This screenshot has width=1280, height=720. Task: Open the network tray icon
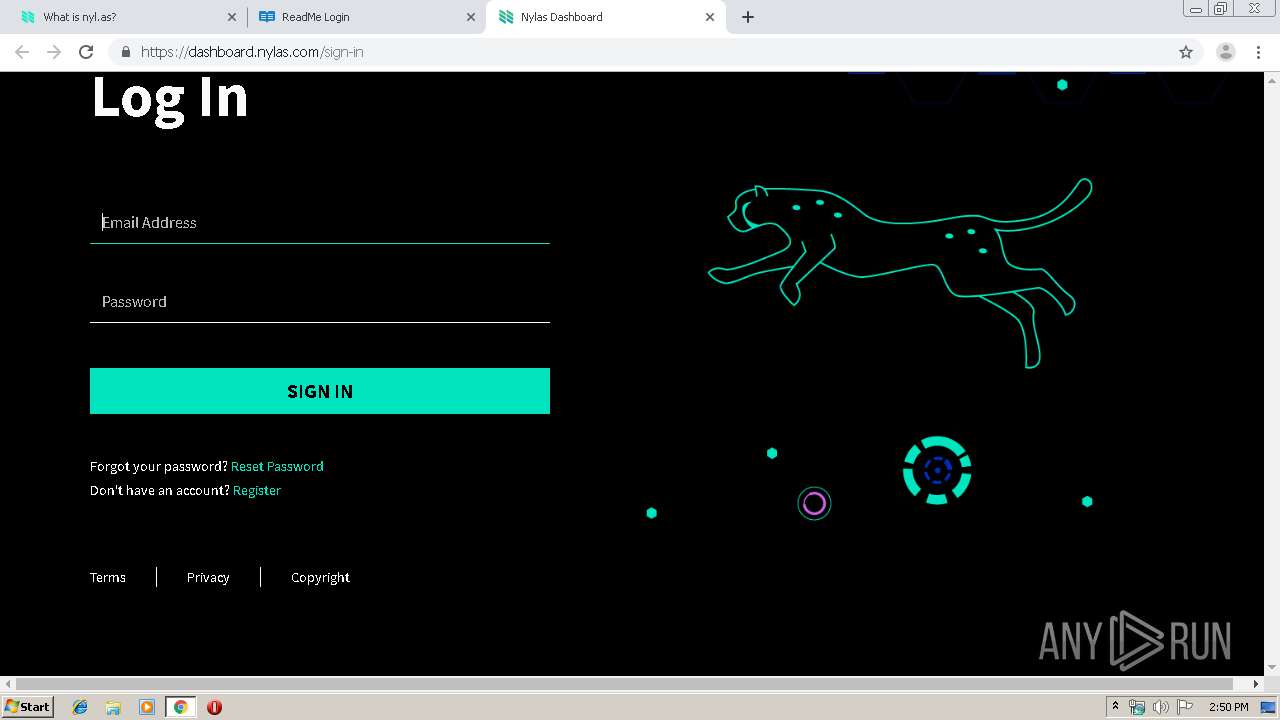pyautogui.click(x=1137, y=707)
